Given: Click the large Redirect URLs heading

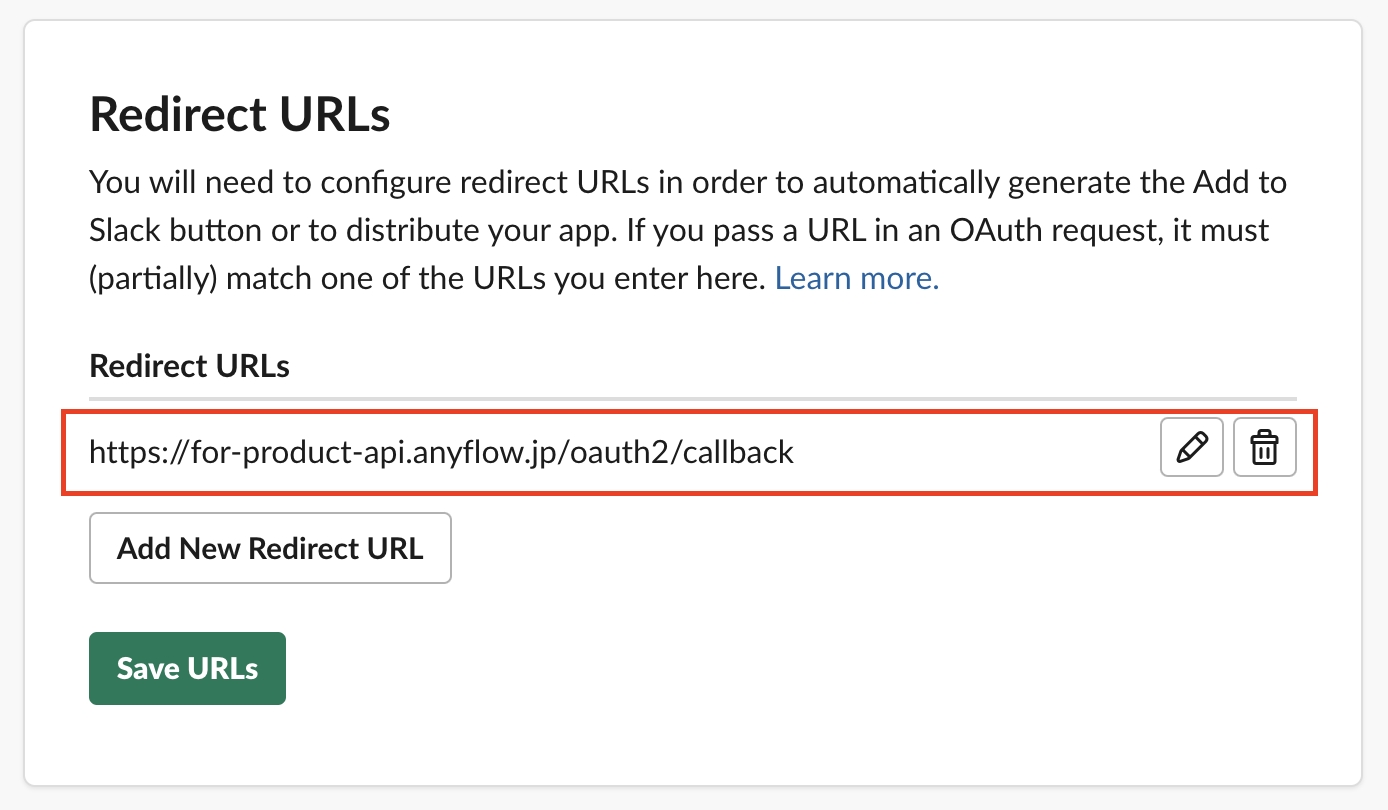Looking at the screenshot, I should point(240,115).
